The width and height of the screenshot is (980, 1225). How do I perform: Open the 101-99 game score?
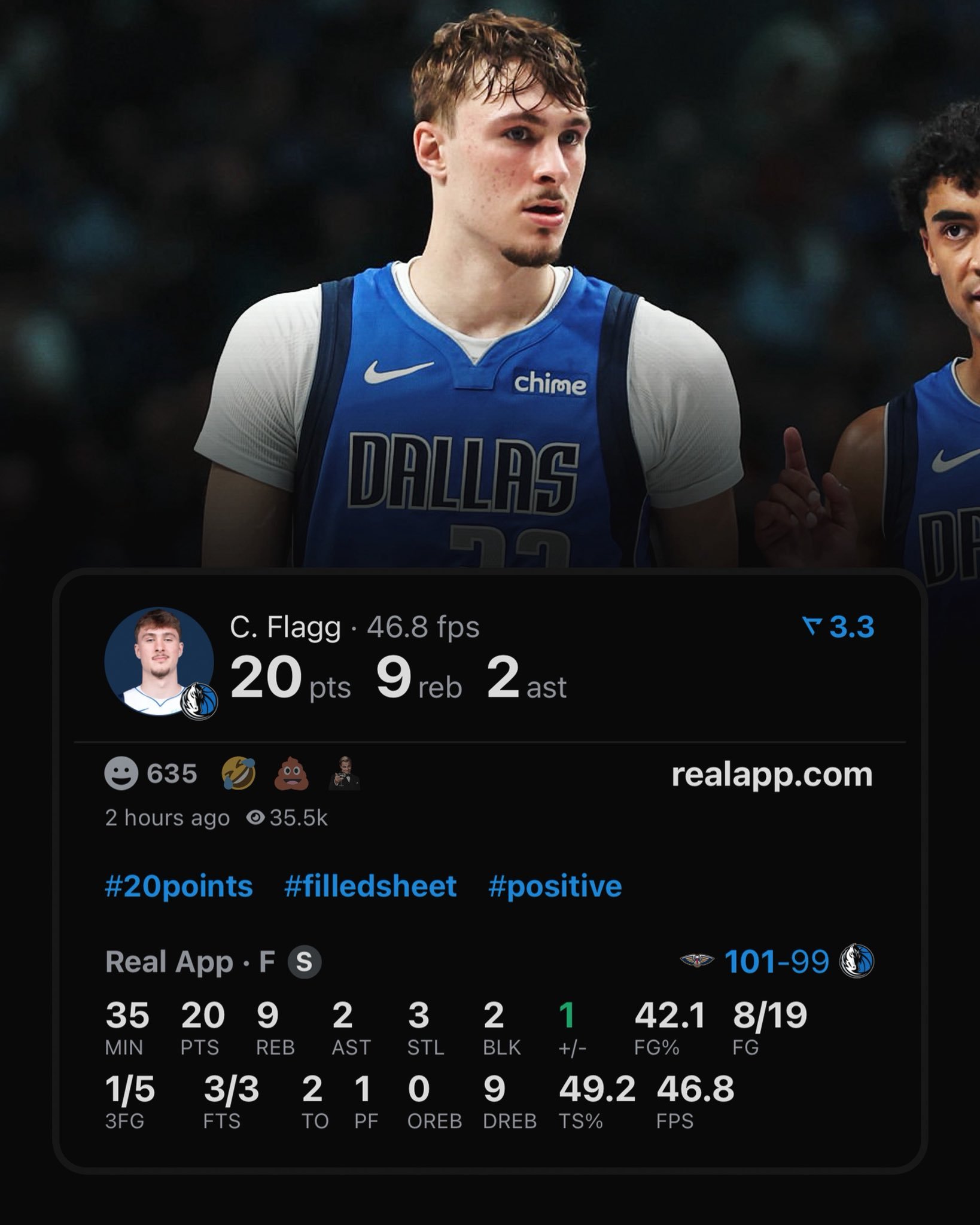point(777,961)
